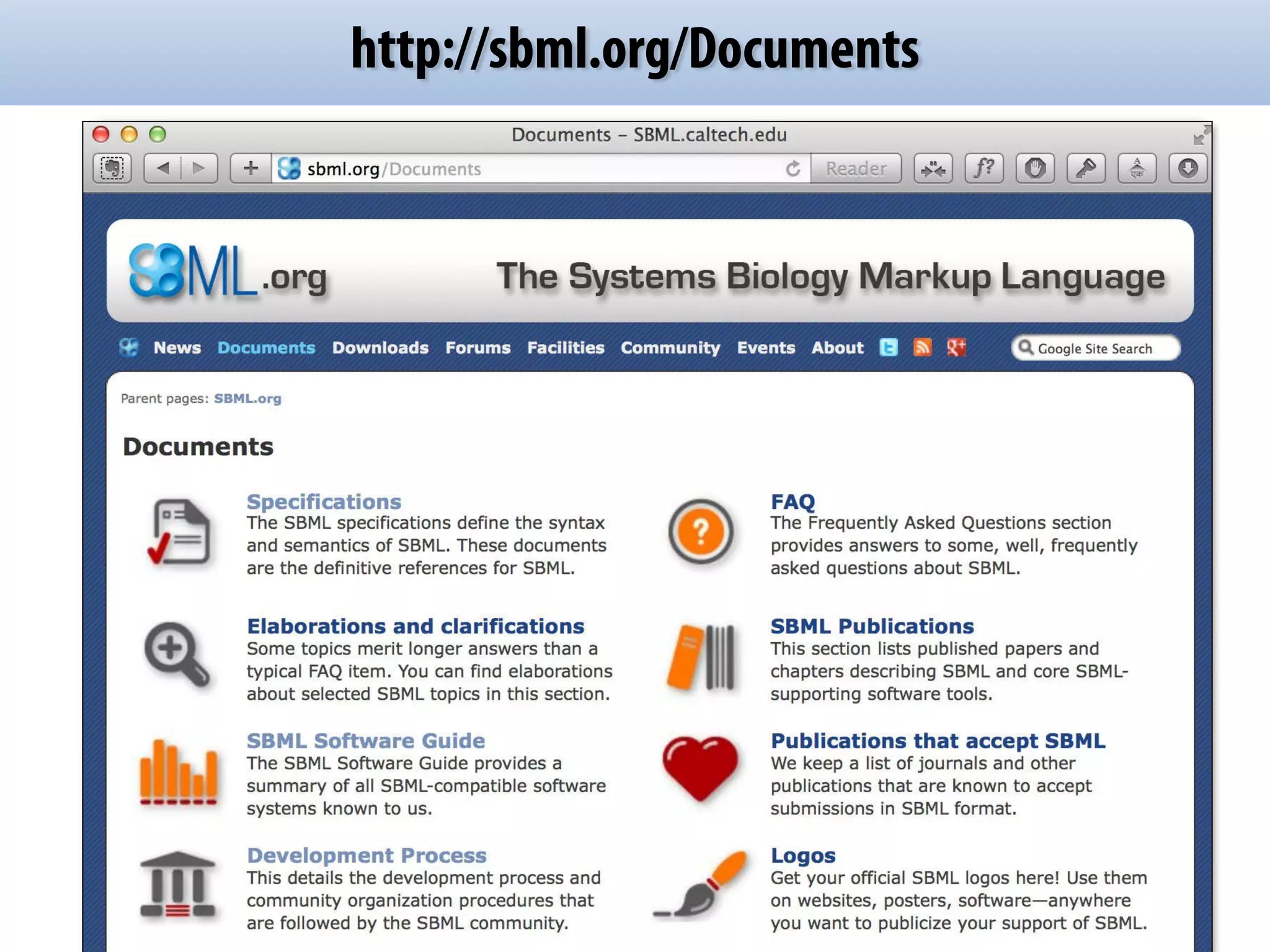Open the Facilities navigation item

point(566,348)
